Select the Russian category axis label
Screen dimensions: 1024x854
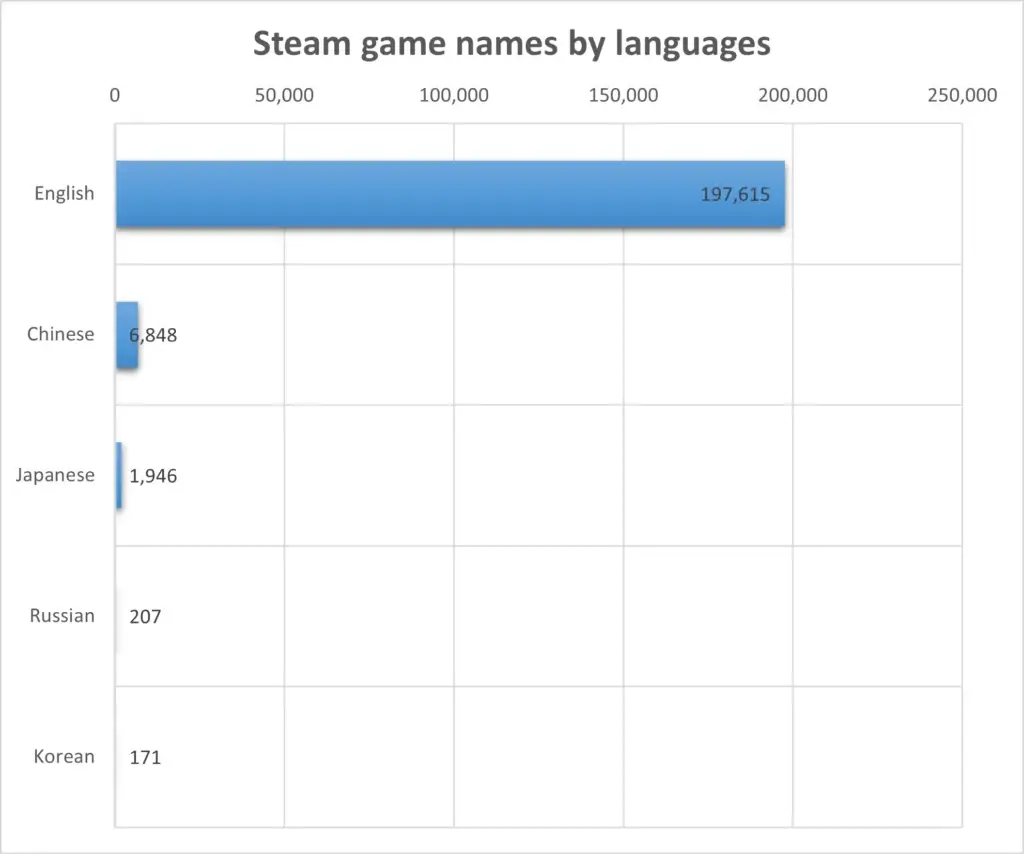62,616
